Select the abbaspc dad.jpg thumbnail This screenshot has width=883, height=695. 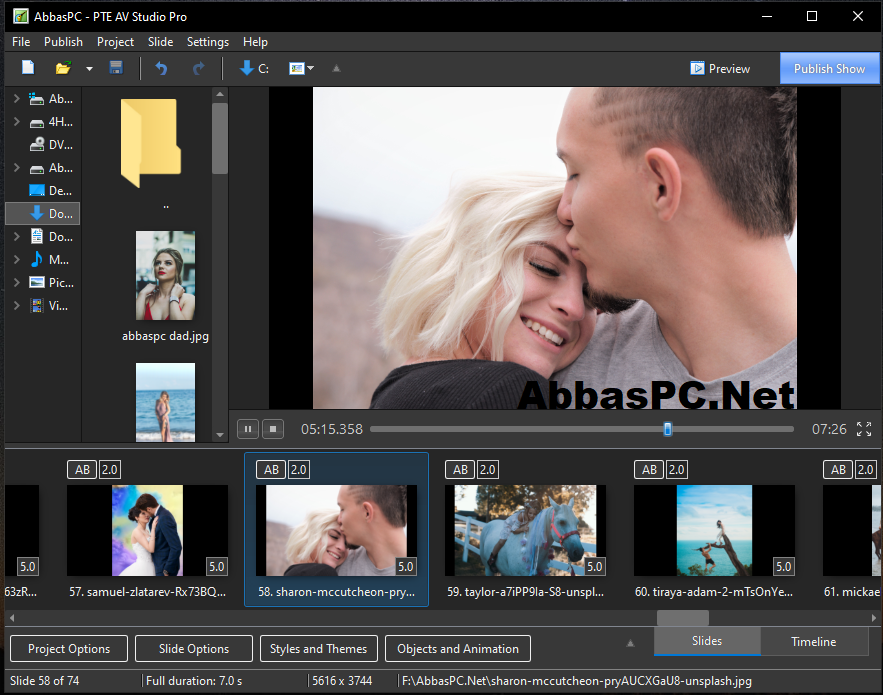pyautogui.click(x=166, y=275)
